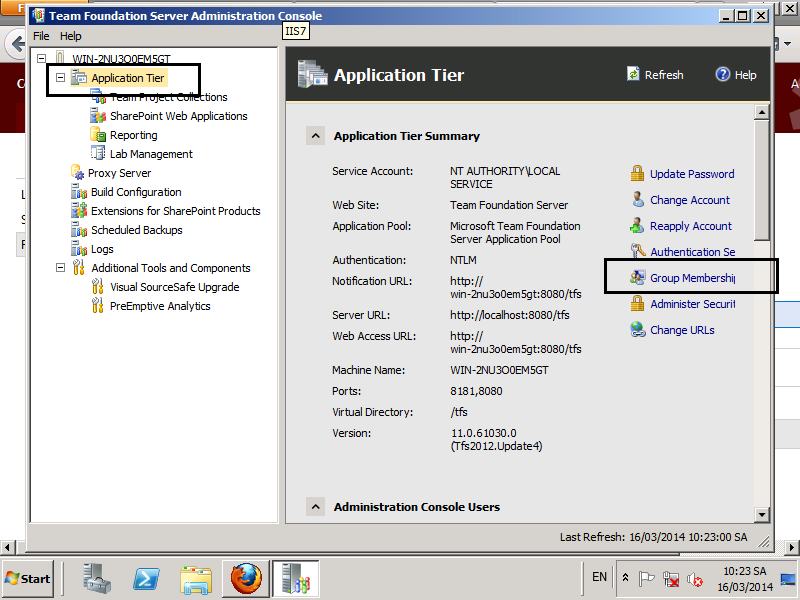Click the Application Tier tree node icon
This screenshot has width=800, height=600.
79,78
